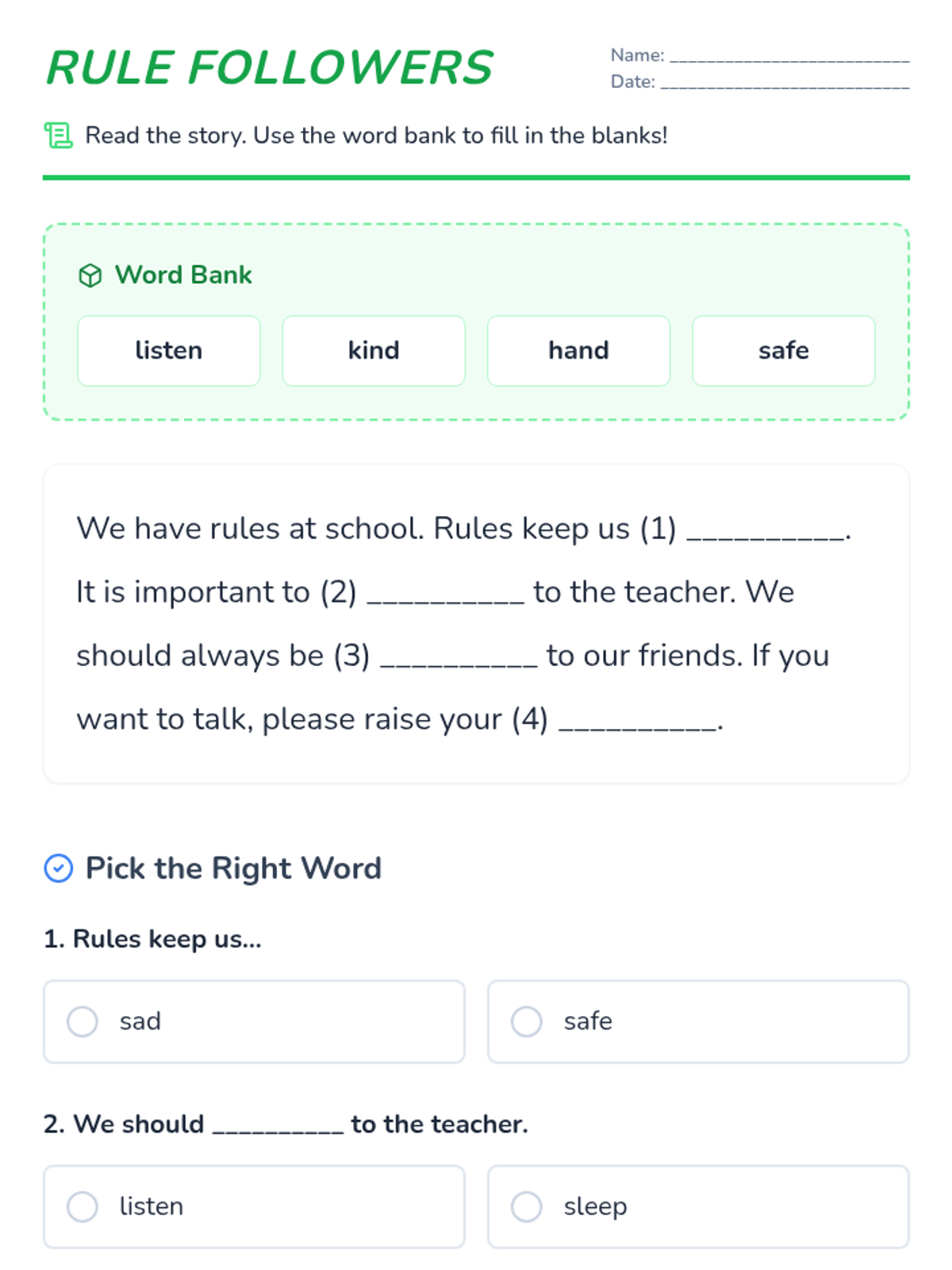Viewport: 952px width, 1270px height.
Task: Click the Name blank line
Action: point(789,57)
